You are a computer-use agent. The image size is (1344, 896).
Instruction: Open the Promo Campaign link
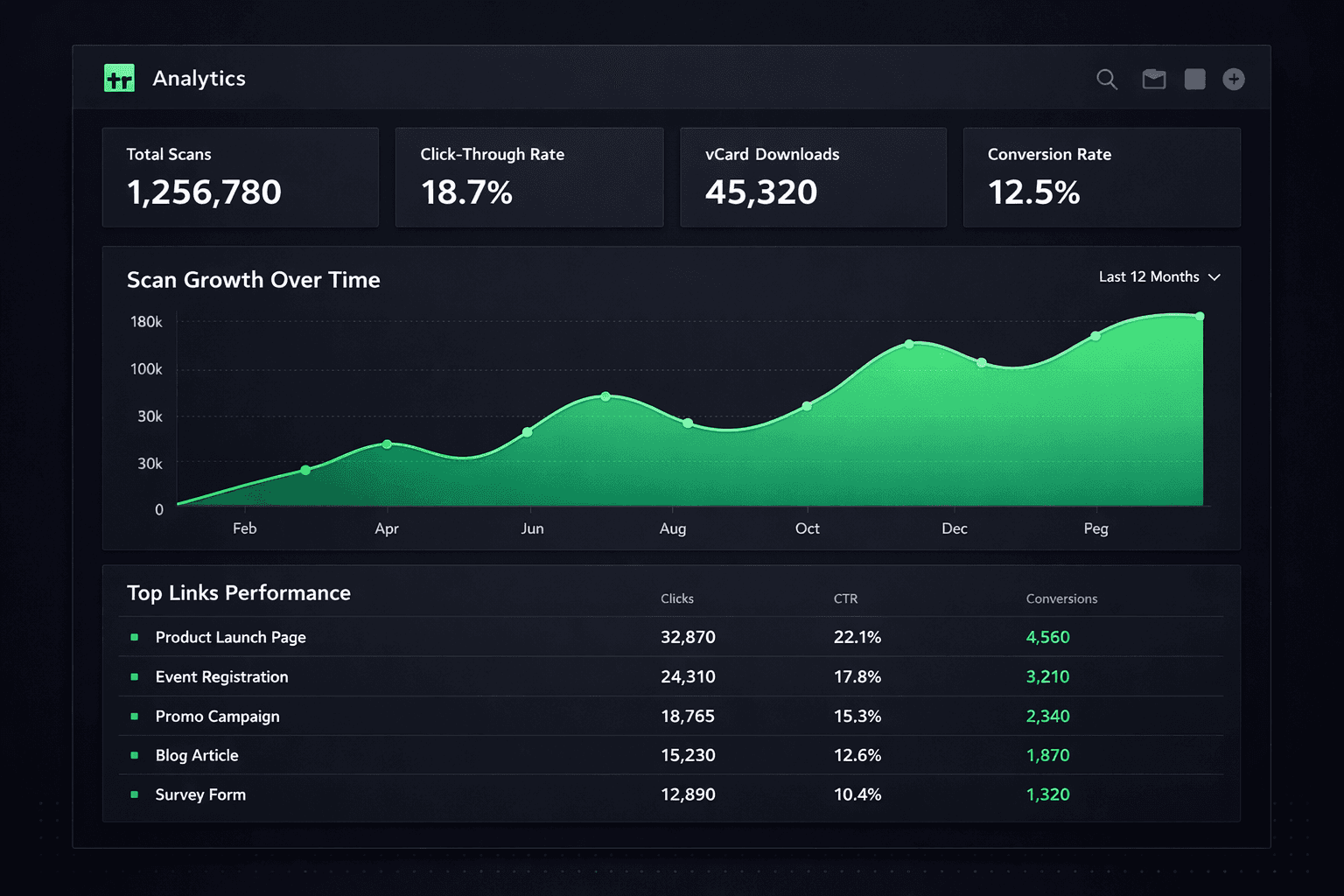217,716
